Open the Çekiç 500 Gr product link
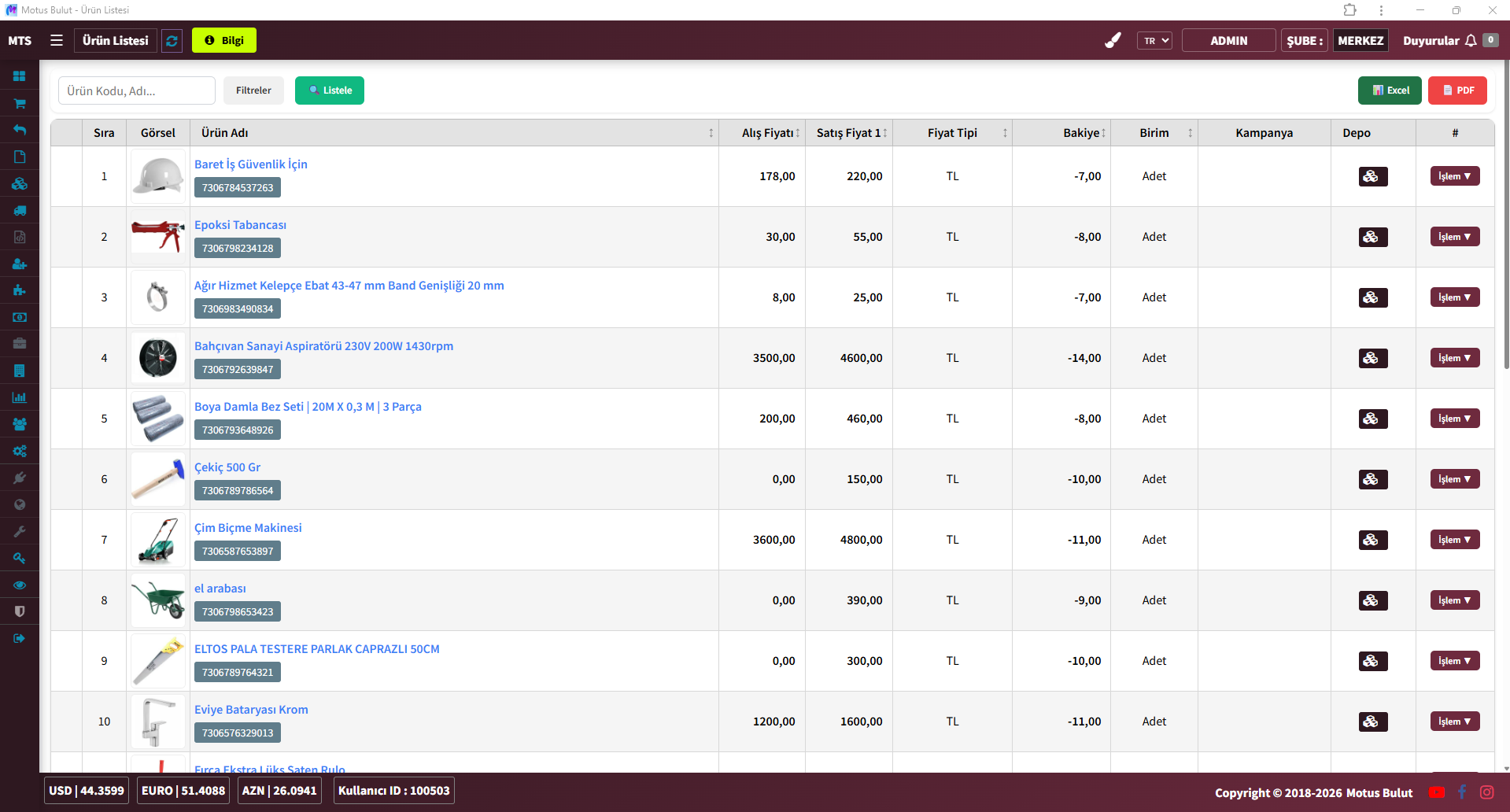The width and height of the screenshot is (1510, 812). [227, 467]
